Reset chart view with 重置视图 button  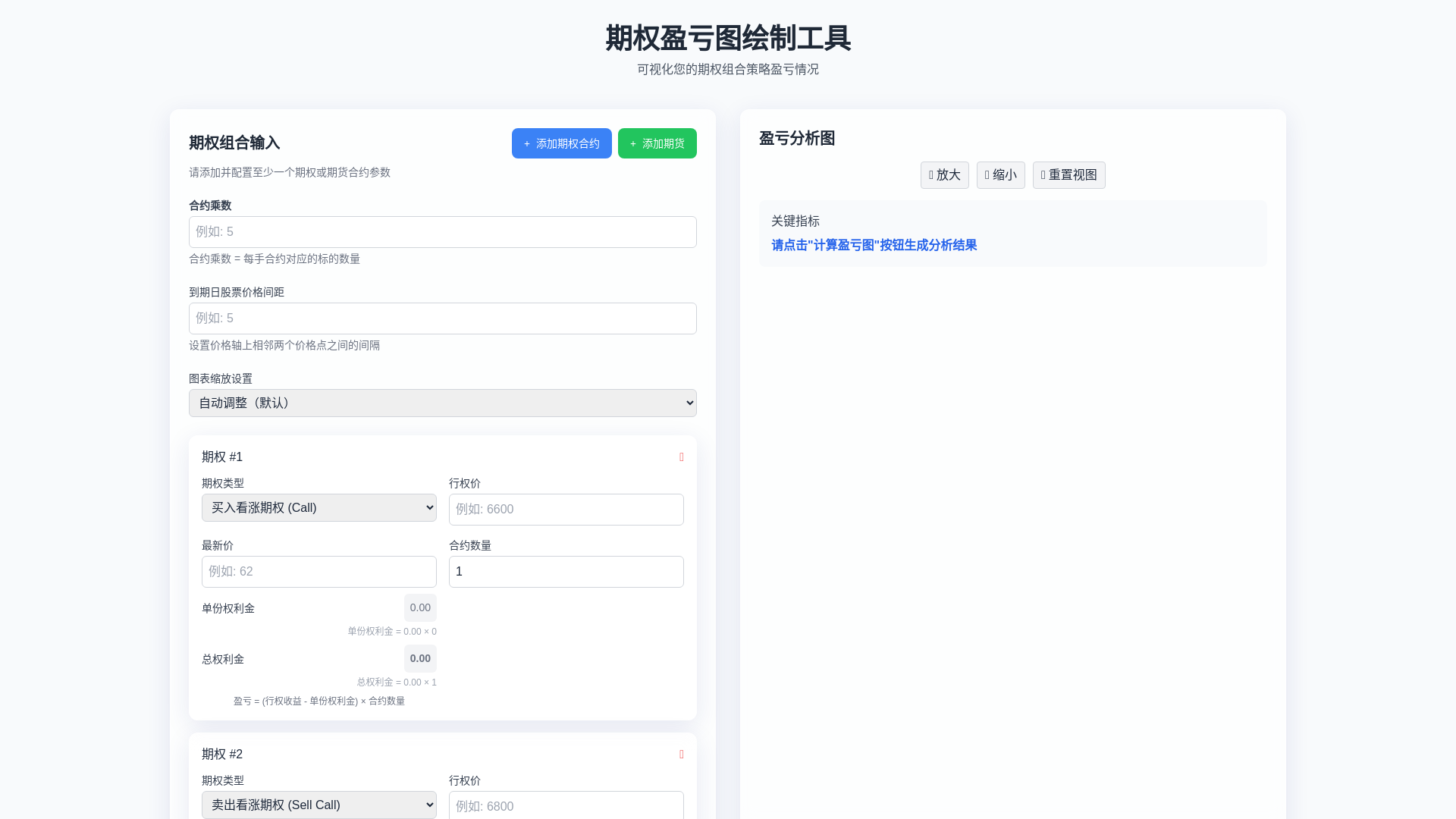1068,175
